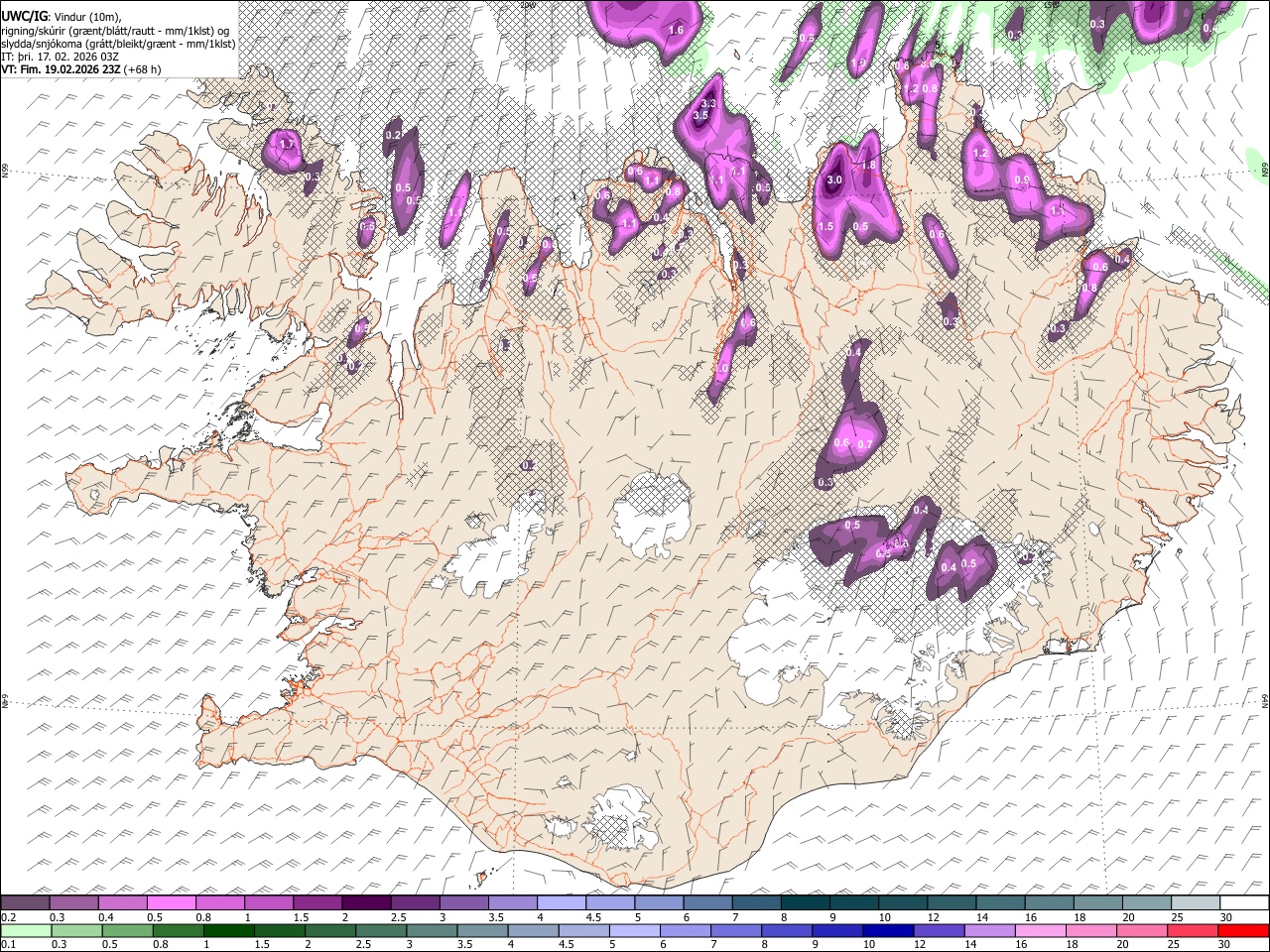Select the lower legend swatch labeled 25
Screen dimensions: 1270x952
1192,931
